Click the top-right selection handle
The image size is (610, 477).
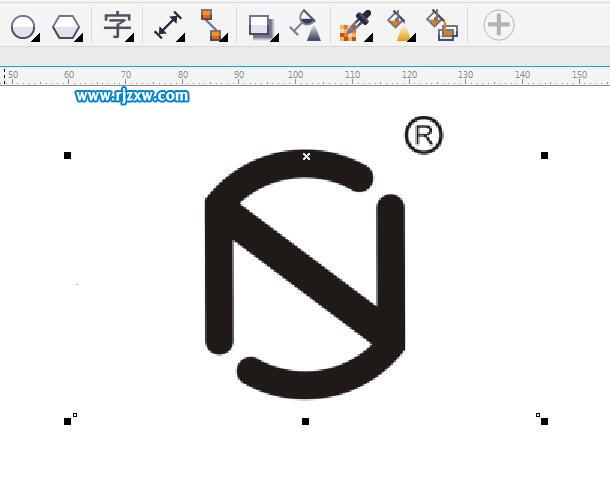544,156
